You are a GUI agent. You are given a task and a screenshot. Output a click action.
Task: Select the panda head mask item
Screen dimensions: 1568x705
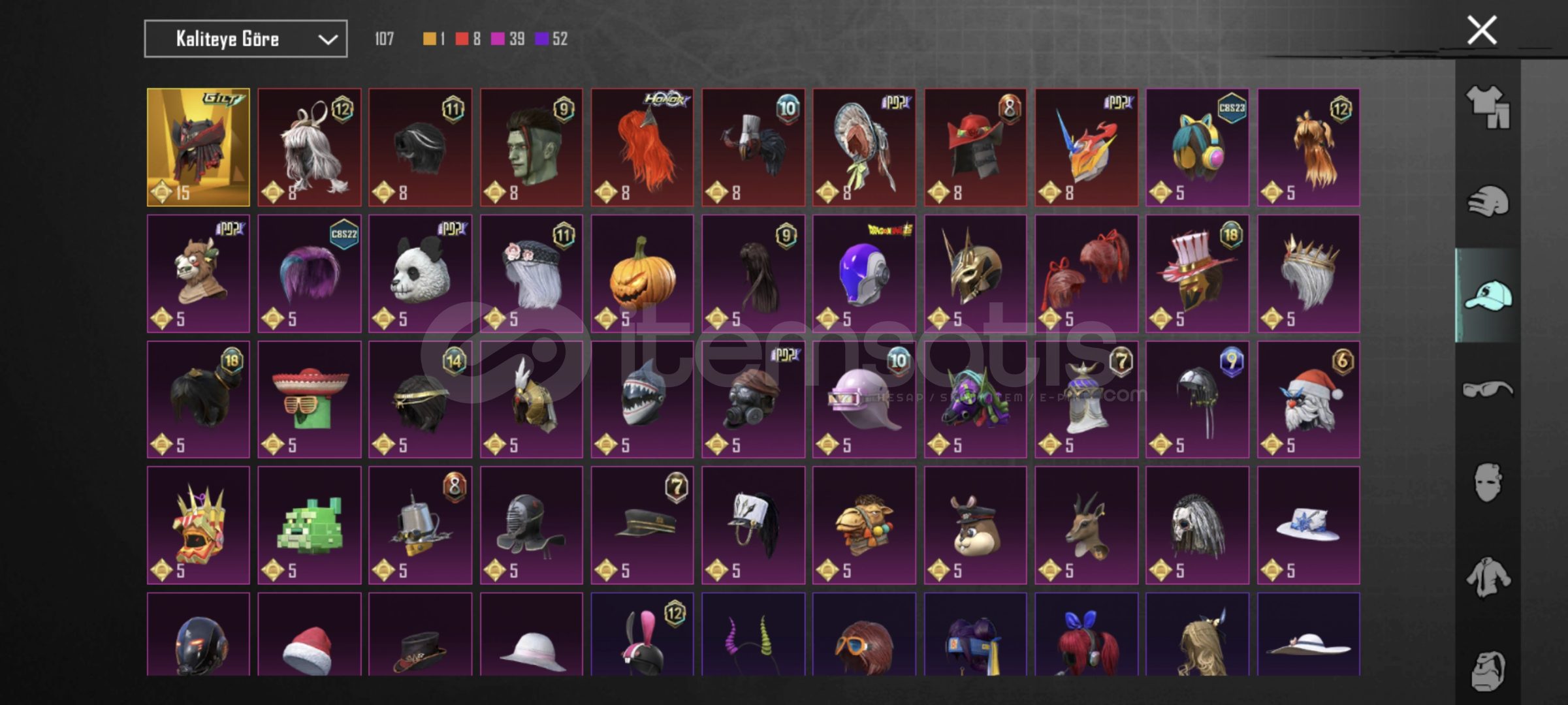pos(420,274)
